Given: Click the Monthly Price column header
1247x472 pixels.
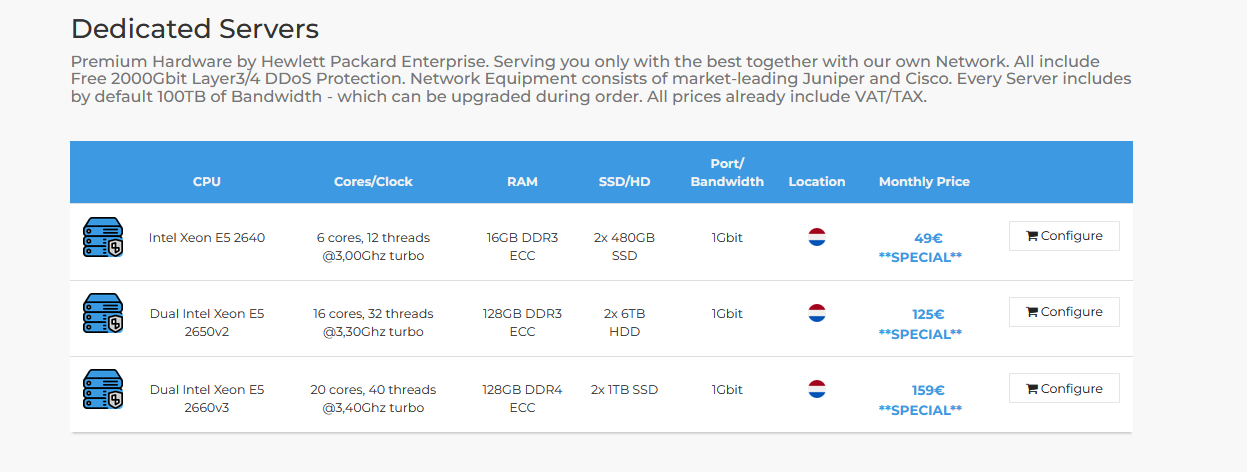Looking at the screenshot, I should point(924,182).
